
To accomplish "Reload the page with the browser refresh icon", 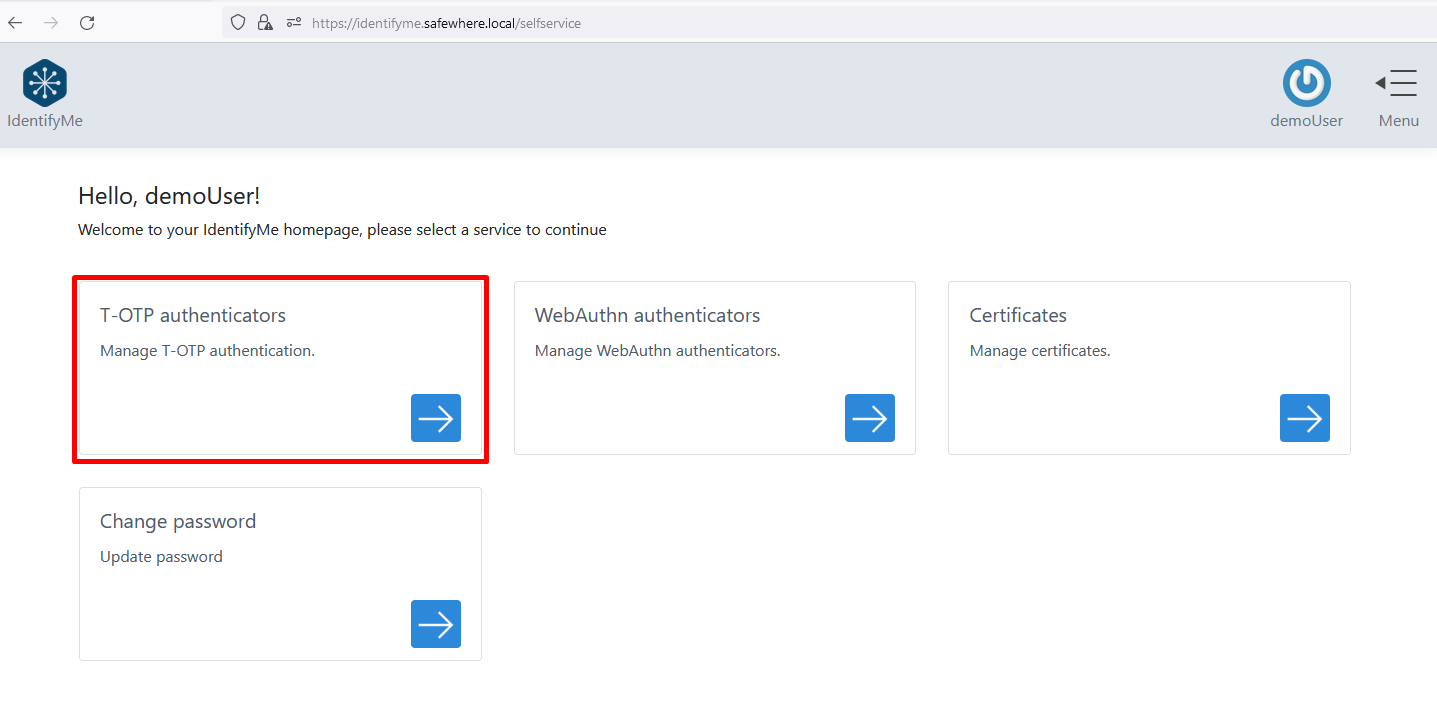I will coord(87,22).
